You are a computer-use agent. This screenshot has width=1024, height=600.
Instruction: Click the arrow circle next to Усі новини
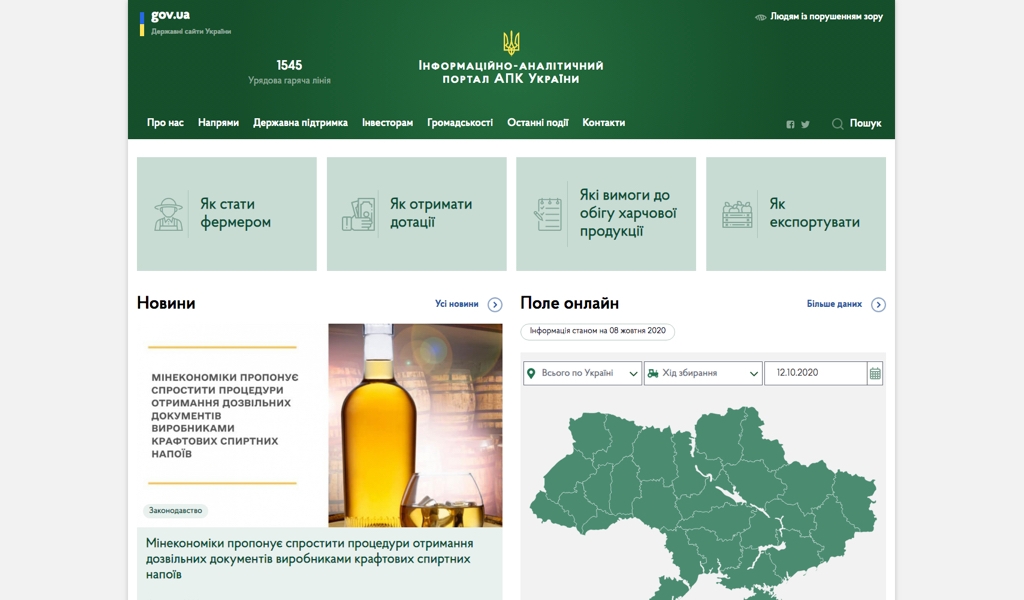[x=495, y=304]
